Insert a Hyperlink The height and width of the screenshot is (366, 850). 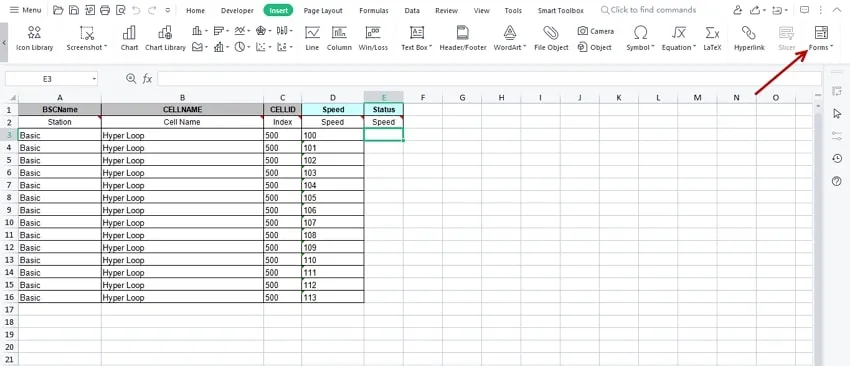click(749, 38)
